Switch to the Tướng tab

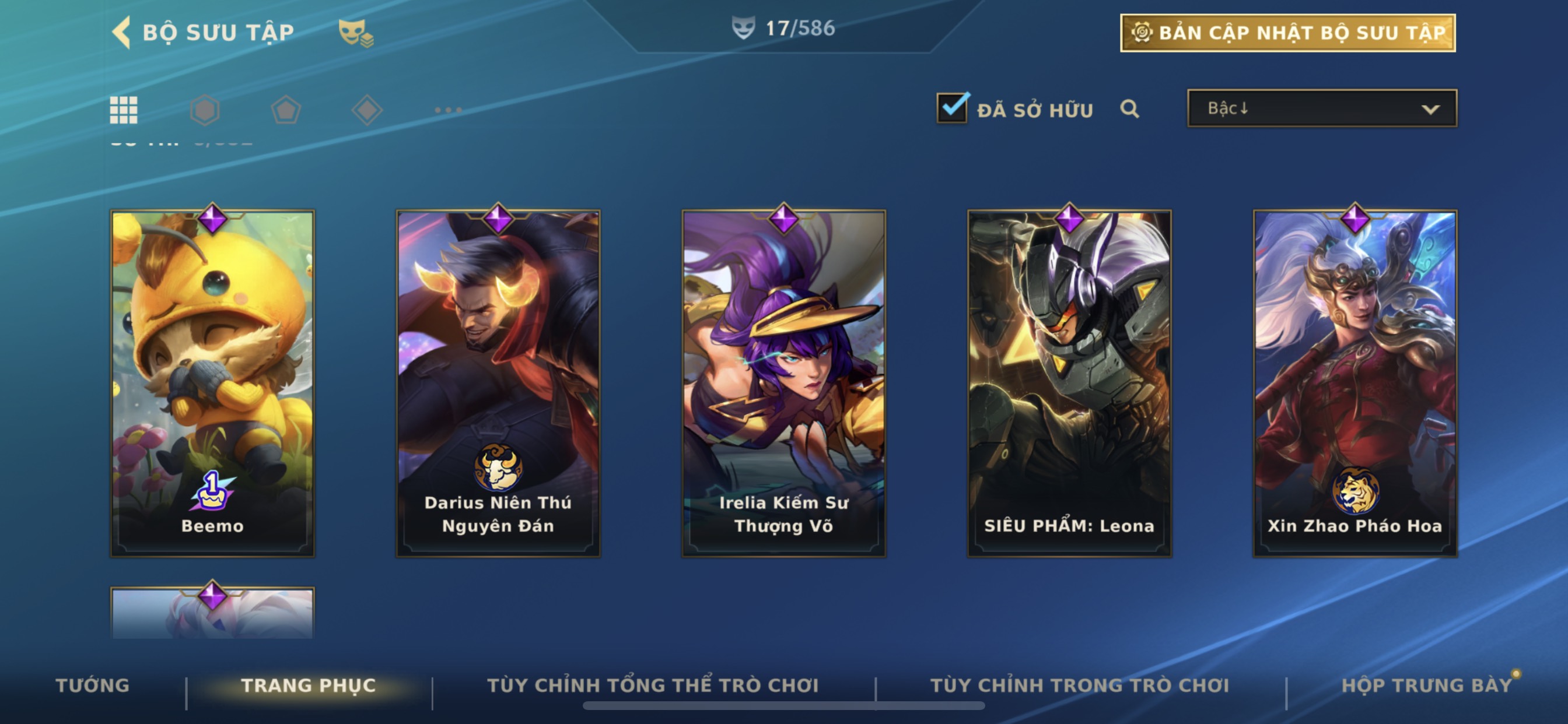pyautogui.click(x=93, y=686)
